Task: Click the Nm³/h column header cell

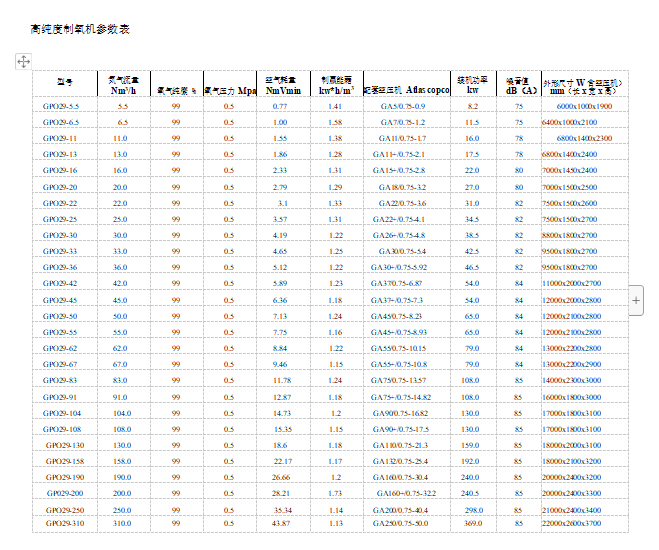Action: coord(124,85)
